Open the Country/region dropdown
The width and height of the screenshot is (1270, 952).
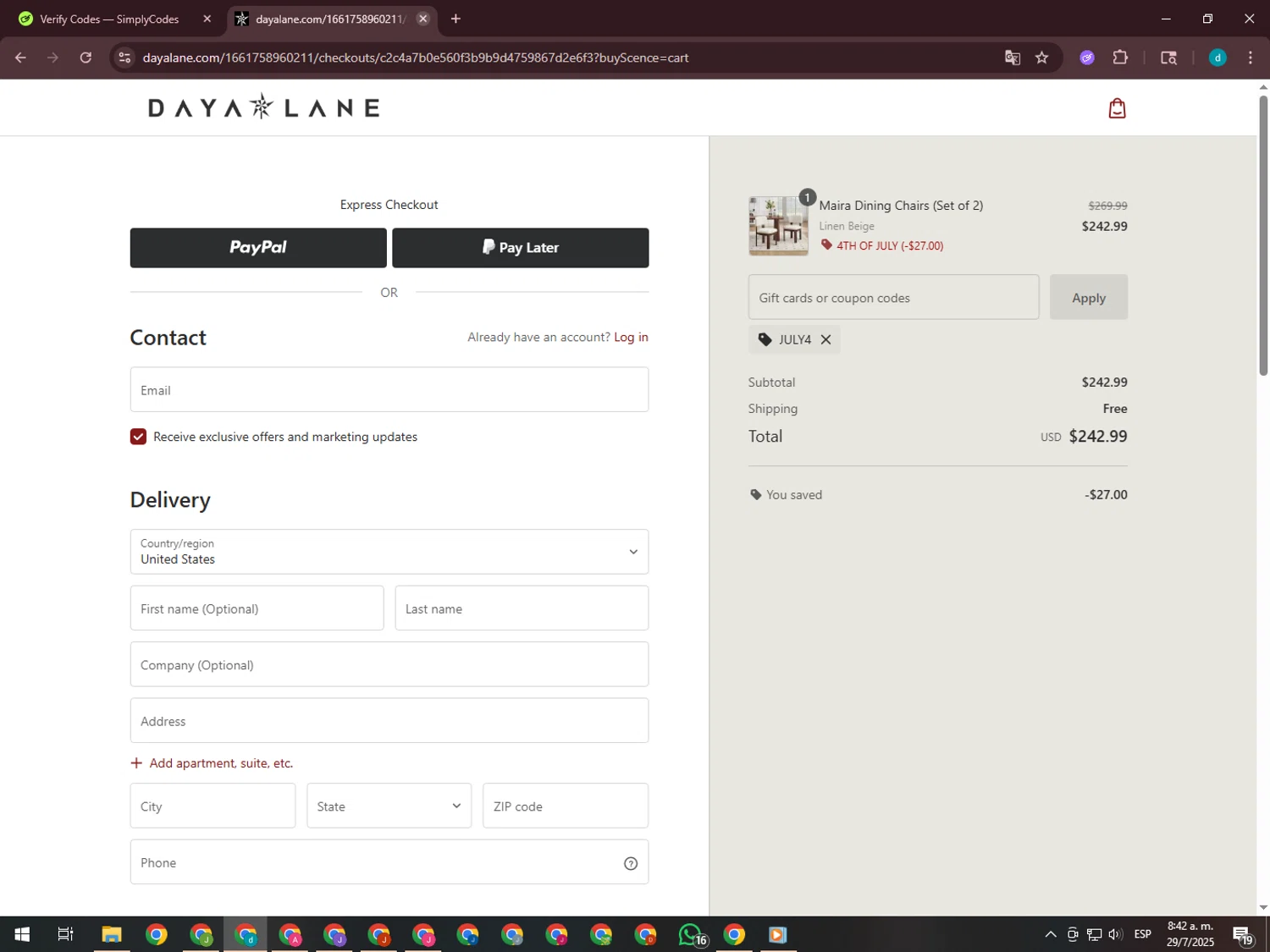click(x=389, y=552)
